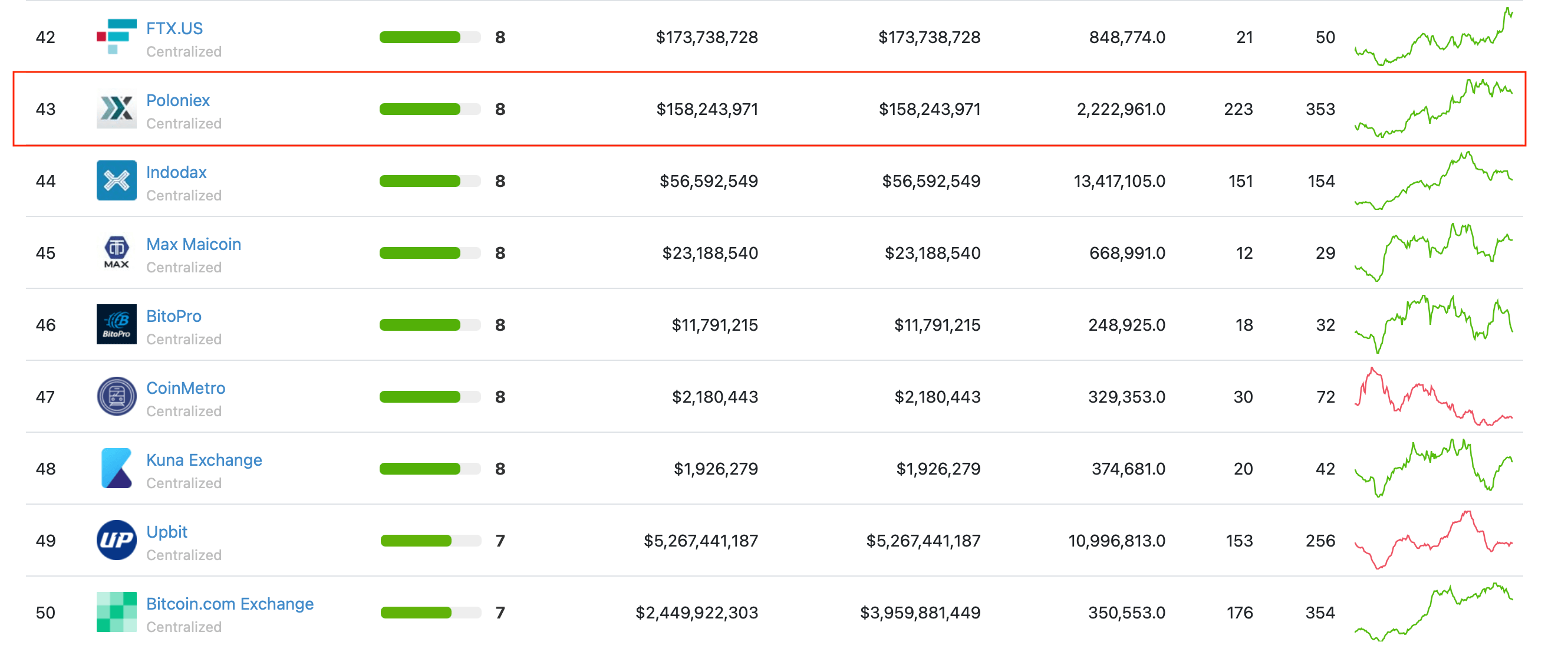Click Poloniex volume $158,243,971 in first volume column
Viewport: 1568px width, 645px height.
[x=707, y=110]
